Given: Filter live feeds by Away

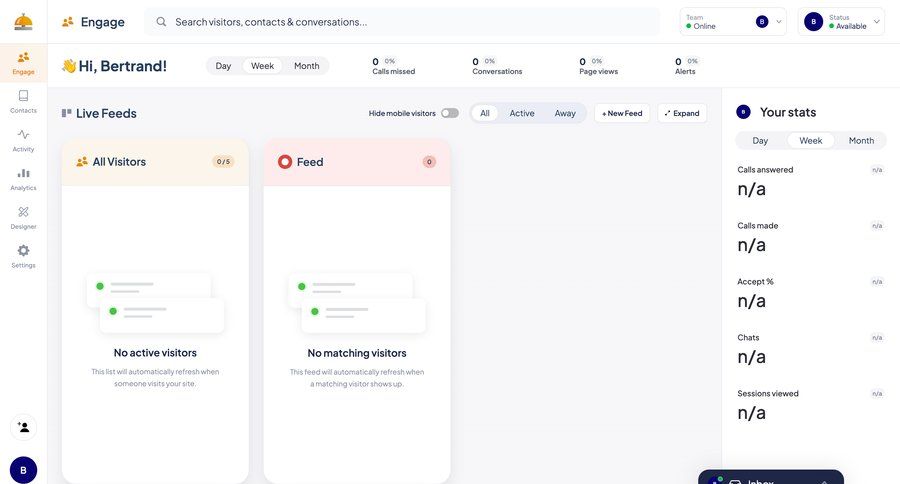Looking at the screenshot, I should tap(565, 113).
